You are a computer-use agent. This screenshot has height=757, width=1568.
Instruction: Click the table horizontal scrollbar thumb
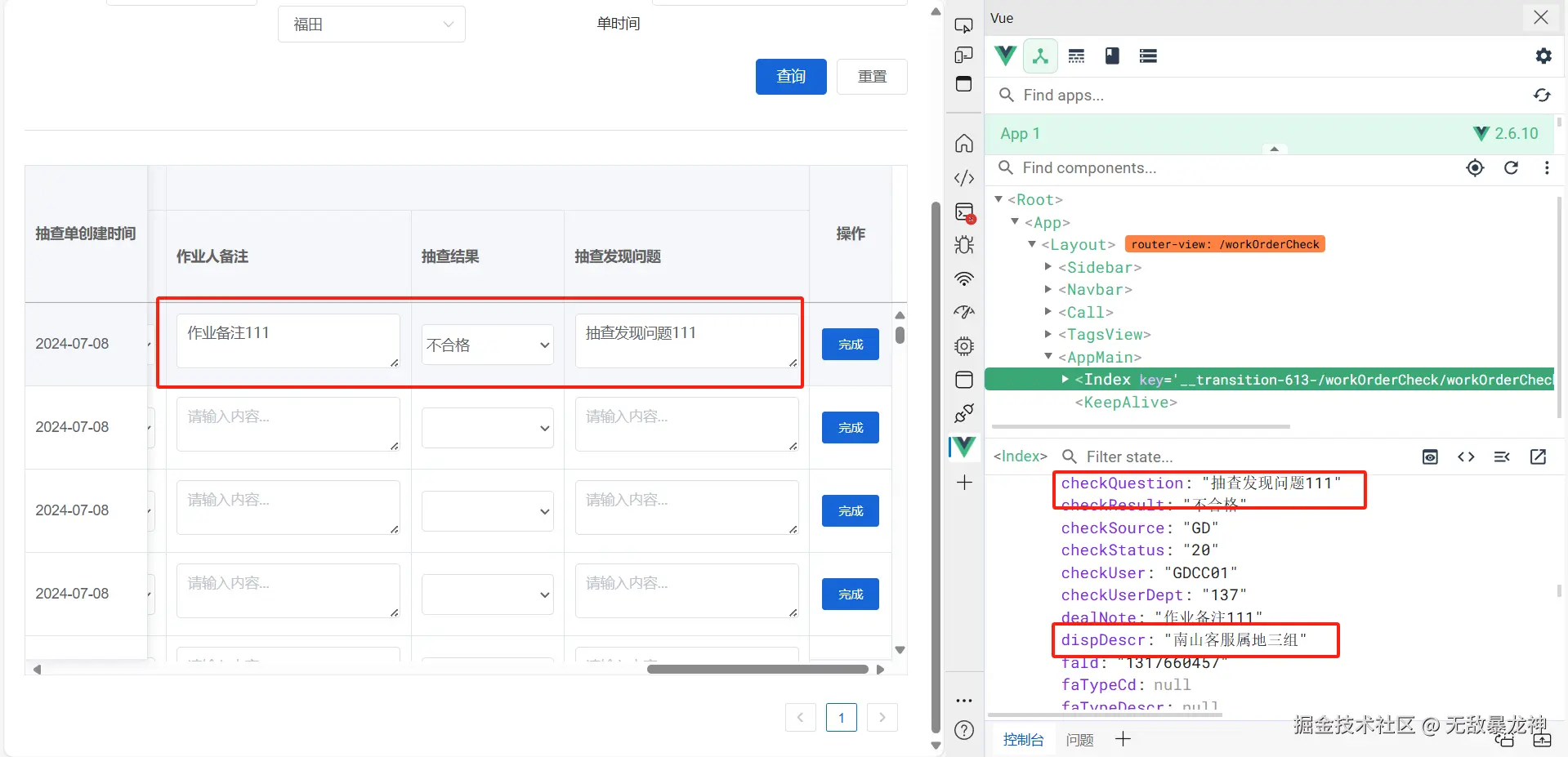[x=757, y=670]
